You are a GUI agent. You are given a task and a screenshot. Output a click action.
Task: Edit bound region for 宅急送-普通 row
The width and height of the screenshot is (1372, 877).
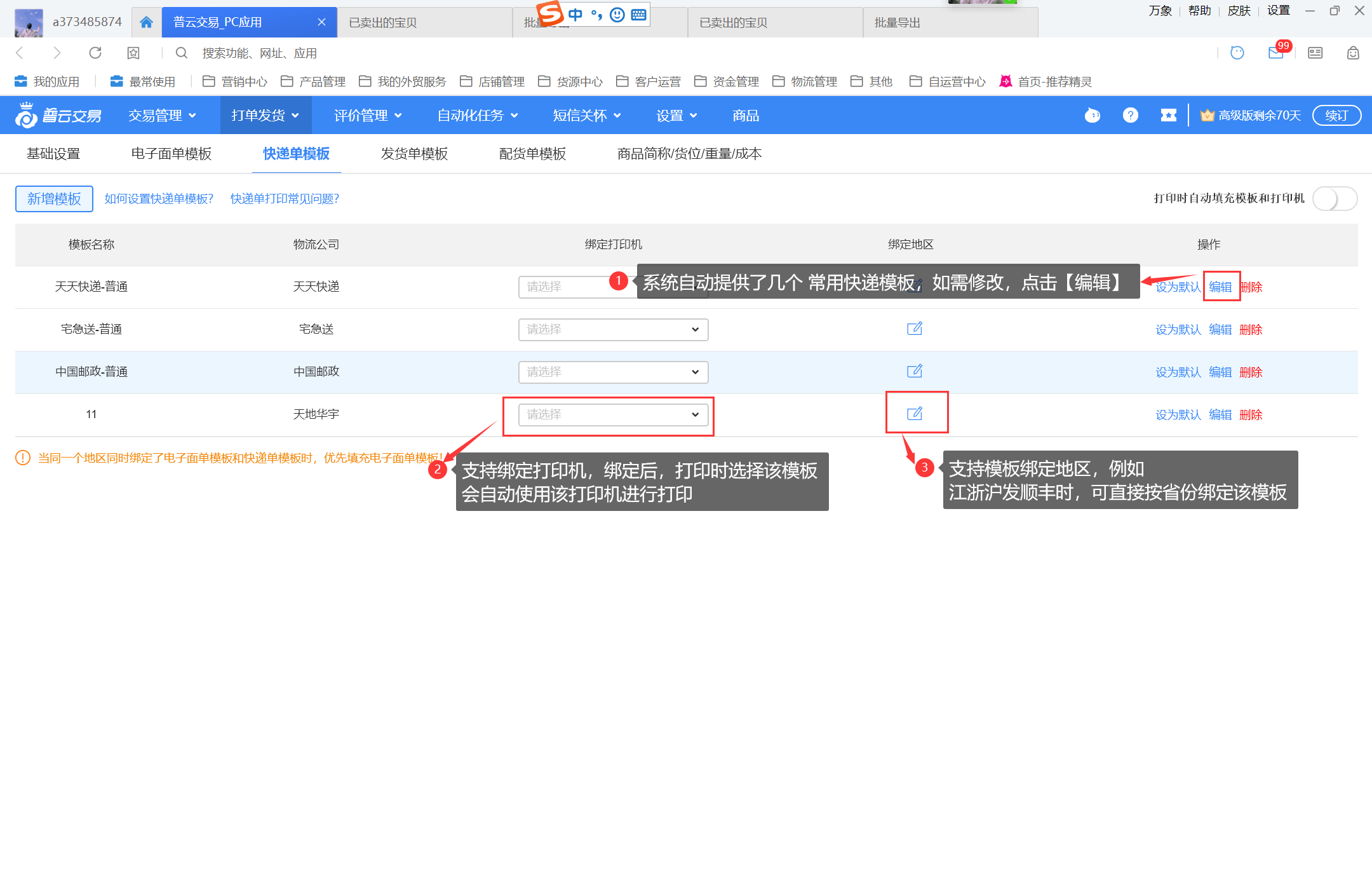pyautogui.click(x=914, y=329)
